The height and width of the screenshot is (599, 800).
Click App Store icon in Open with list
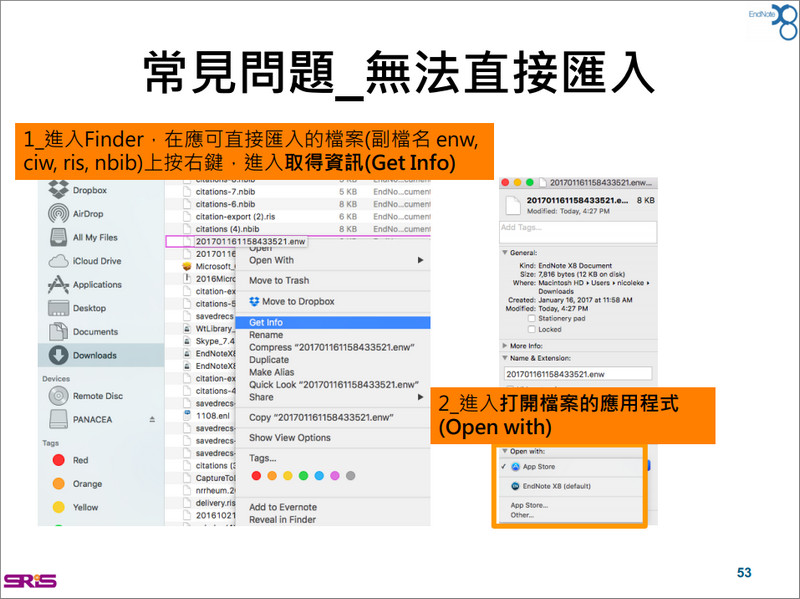[x=515, y=466]
